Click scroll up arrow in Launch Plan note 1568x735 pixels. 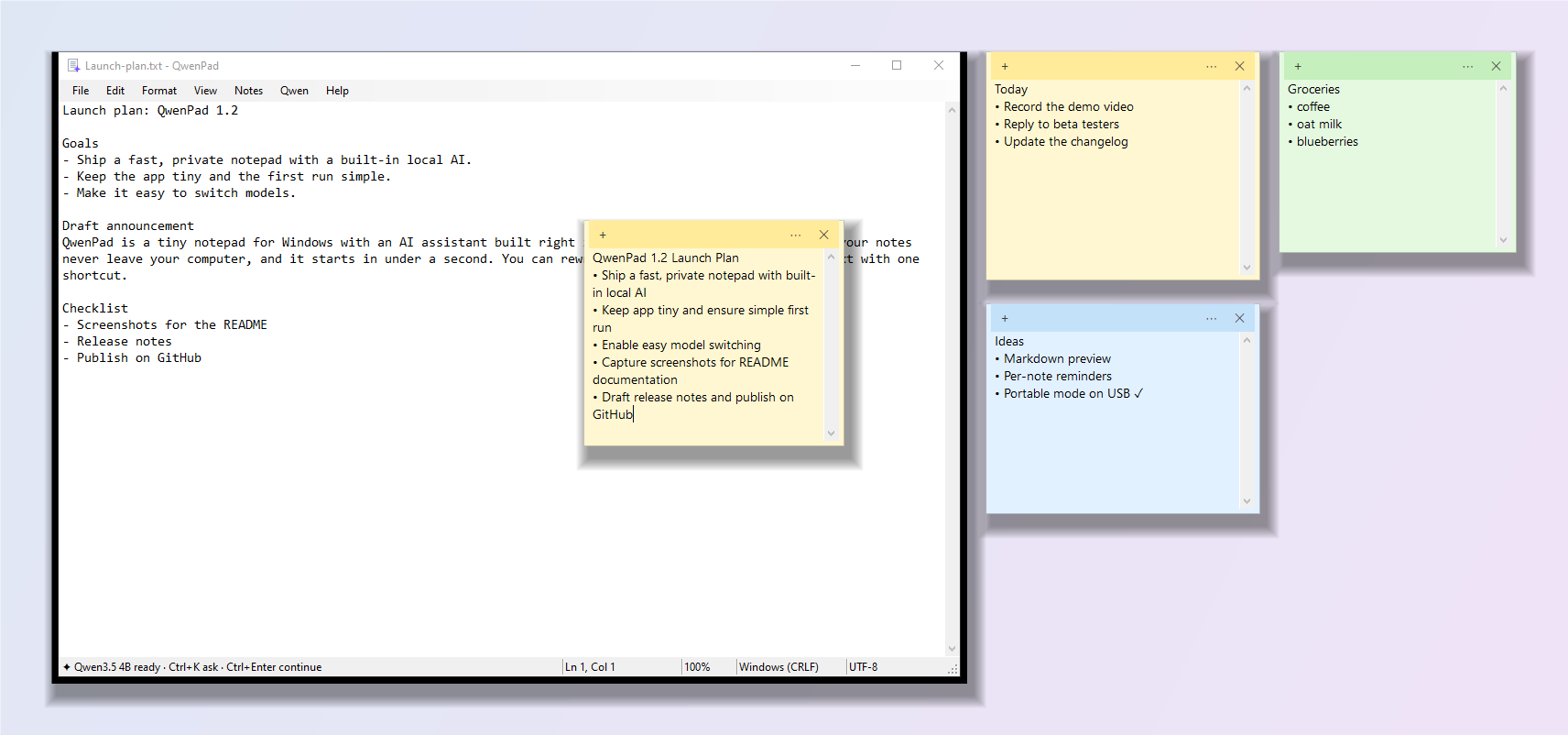[831, 258]
